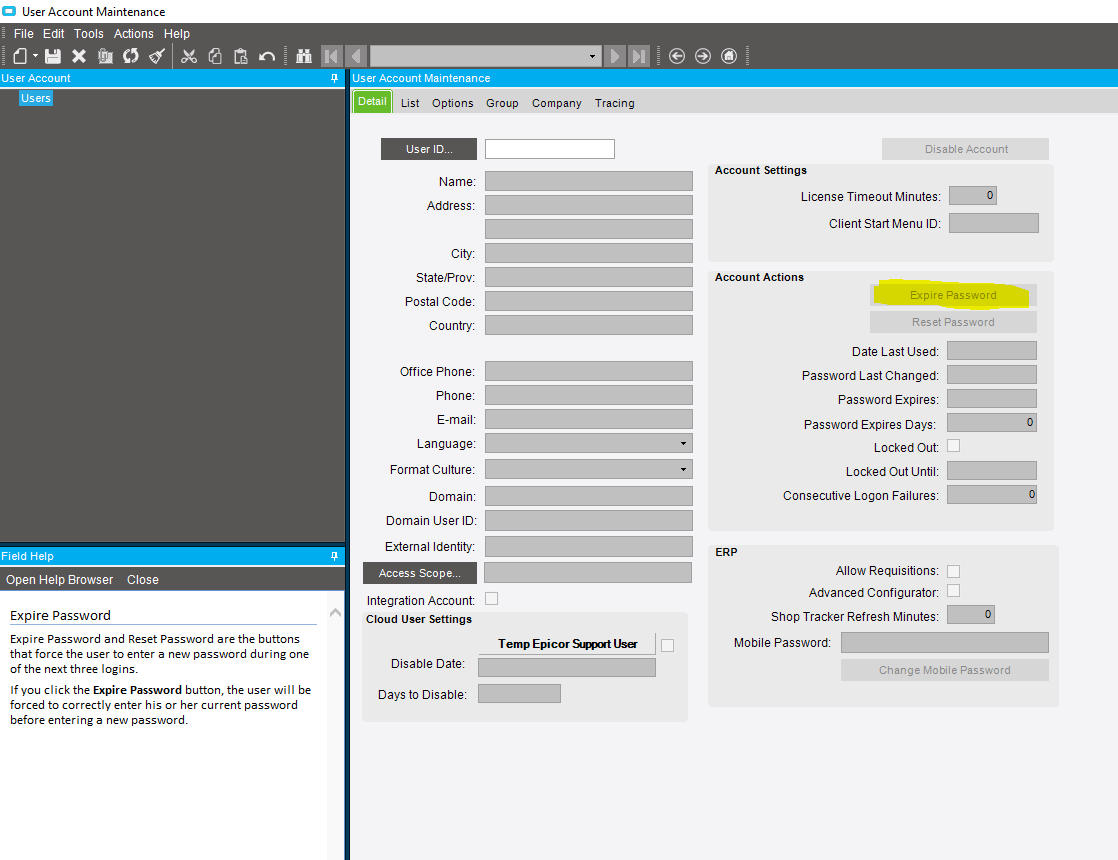Enable the Allow Requisitions checkbox

point(953,571)
